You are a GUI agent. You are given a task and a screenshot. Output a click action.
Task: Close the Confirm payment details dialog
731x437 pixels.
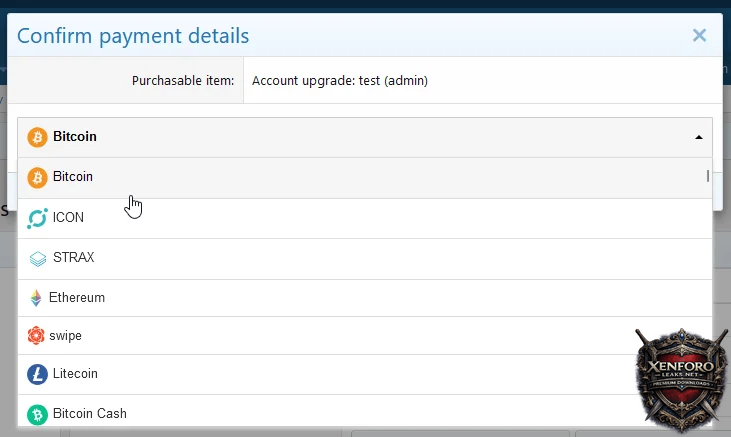(699, 36)
